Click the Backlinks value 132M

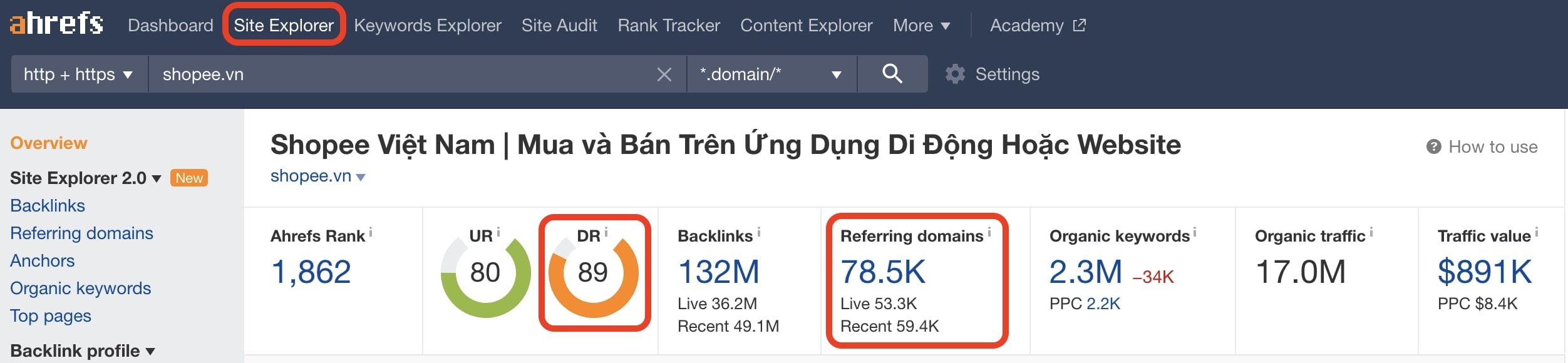point(718,272)
